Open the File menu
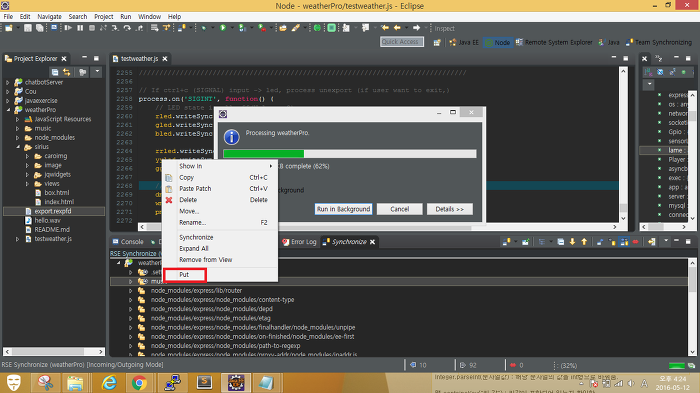 point(8,17)
